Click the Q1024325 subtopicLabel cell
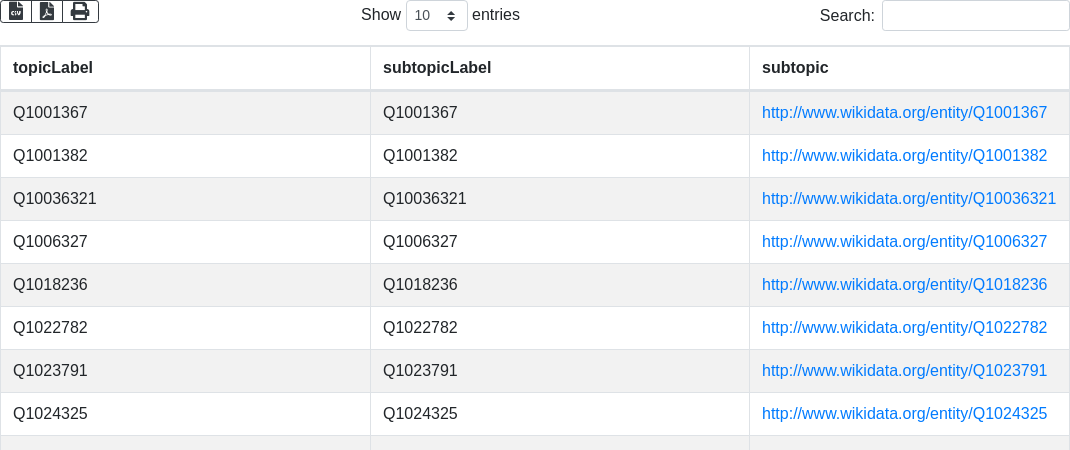 420,414
